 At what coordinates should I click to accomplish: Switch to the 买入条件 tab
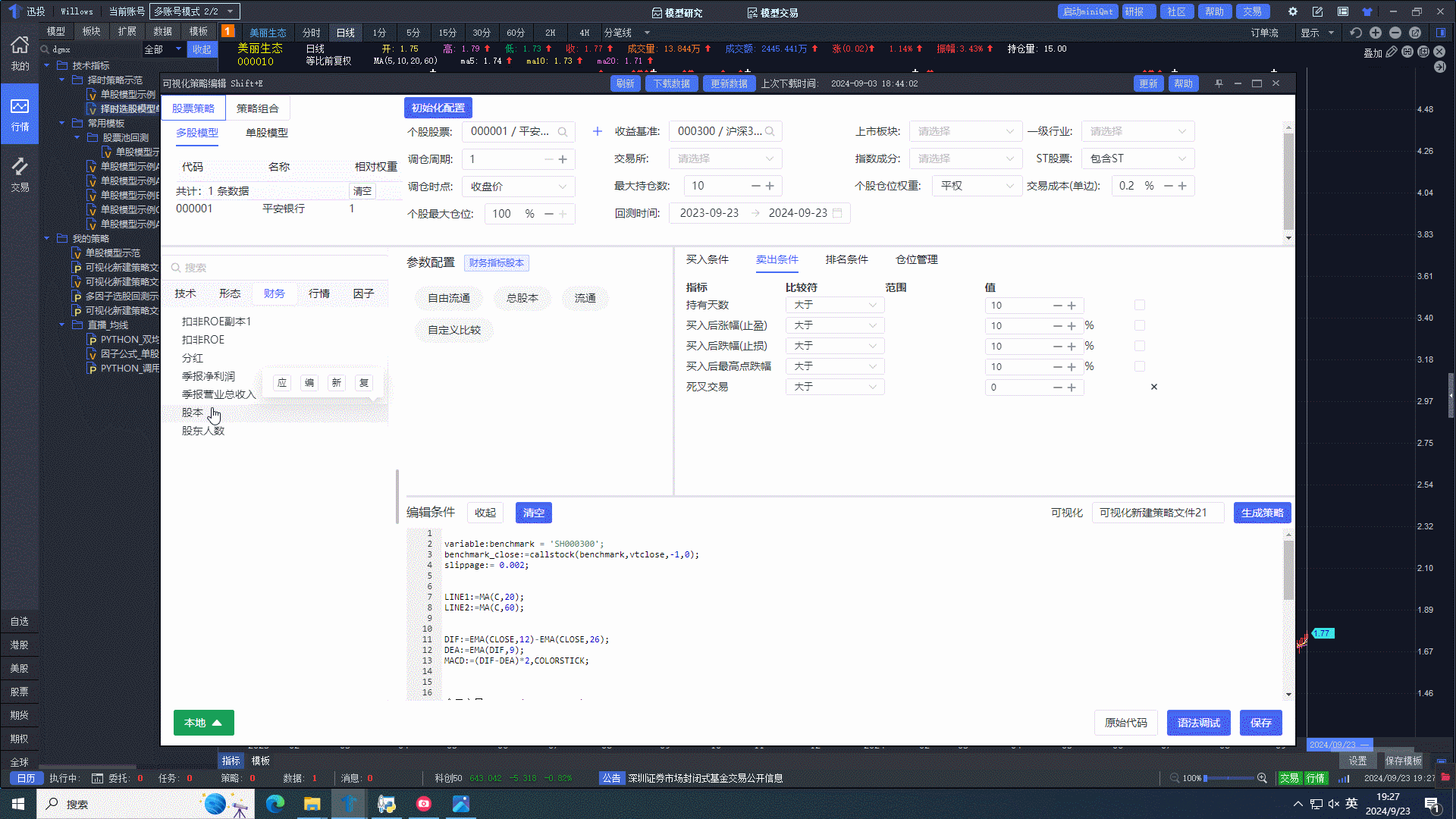point(707,259)
